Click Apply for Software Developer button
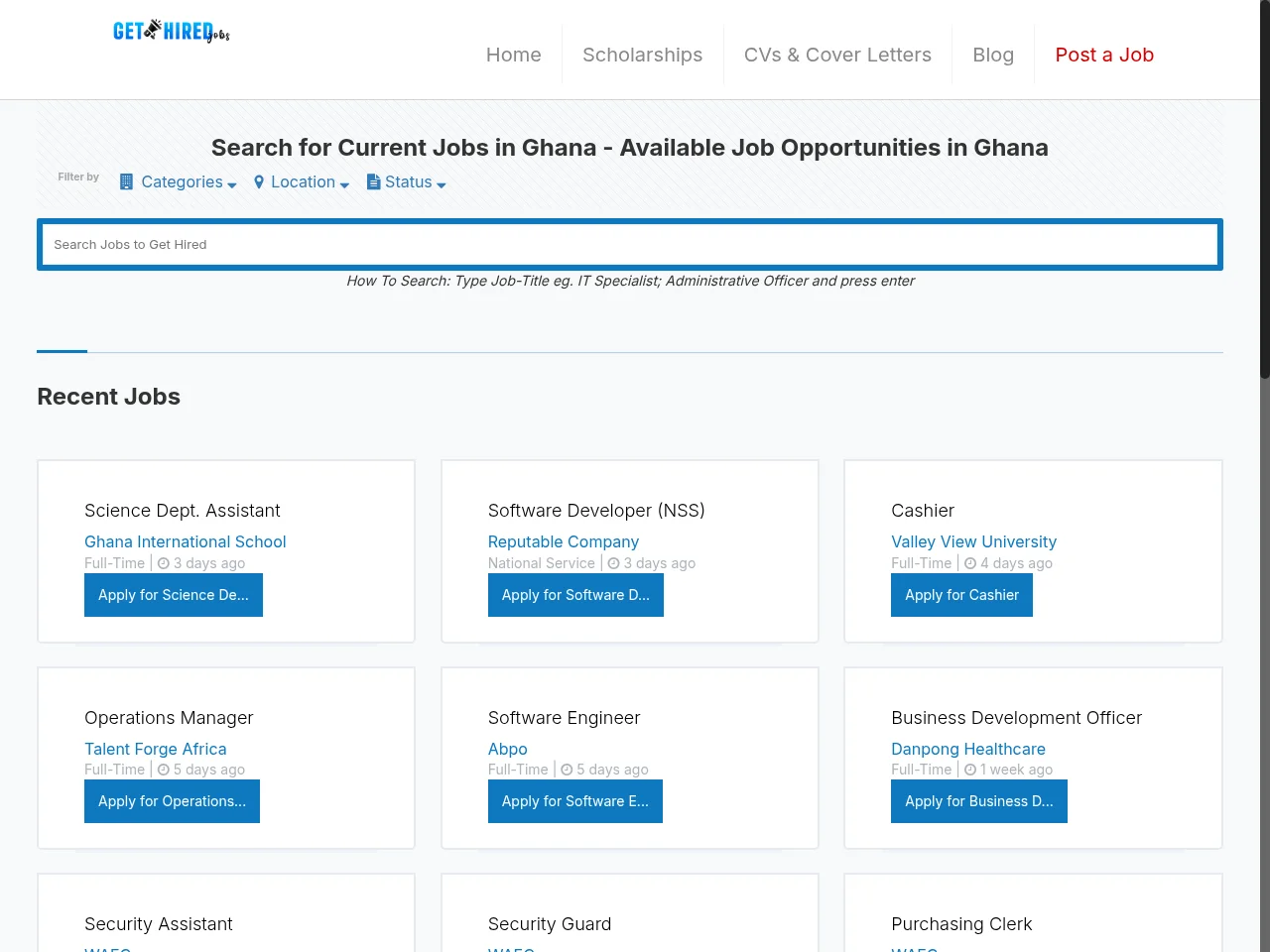This screenshot has height=952, width=1270. [x=575, y=595]
